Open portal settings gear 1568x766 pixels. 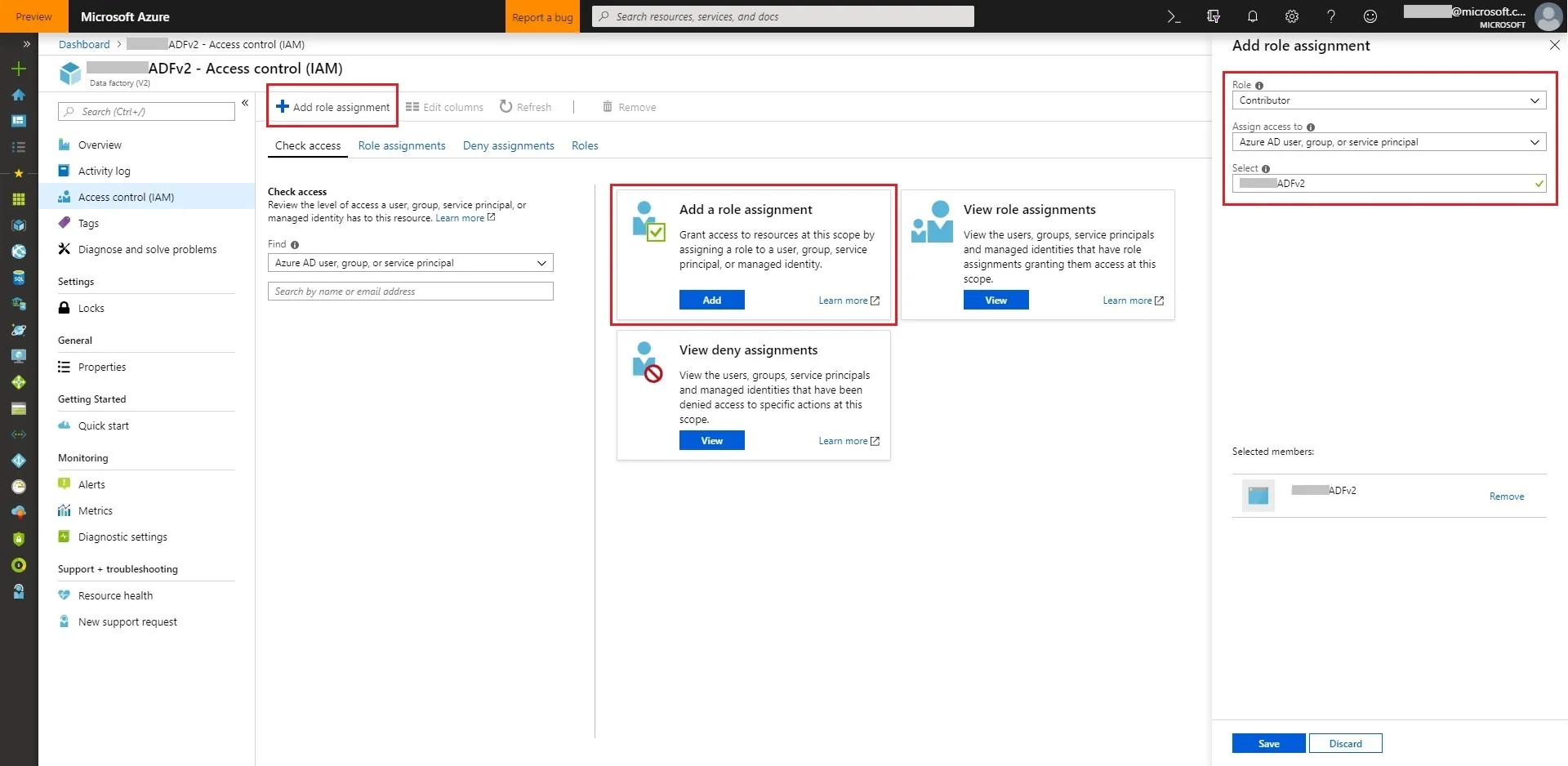1291,16
